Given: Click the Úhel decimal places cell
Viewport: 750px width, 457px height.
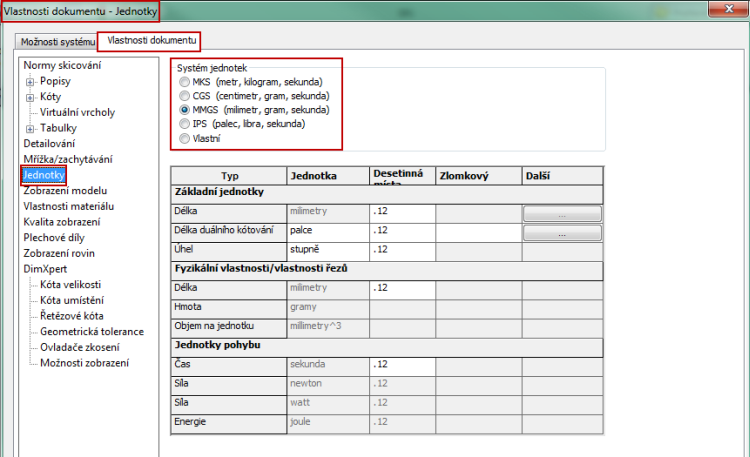Looking at the screenshot, I should (x=402, y=248).
